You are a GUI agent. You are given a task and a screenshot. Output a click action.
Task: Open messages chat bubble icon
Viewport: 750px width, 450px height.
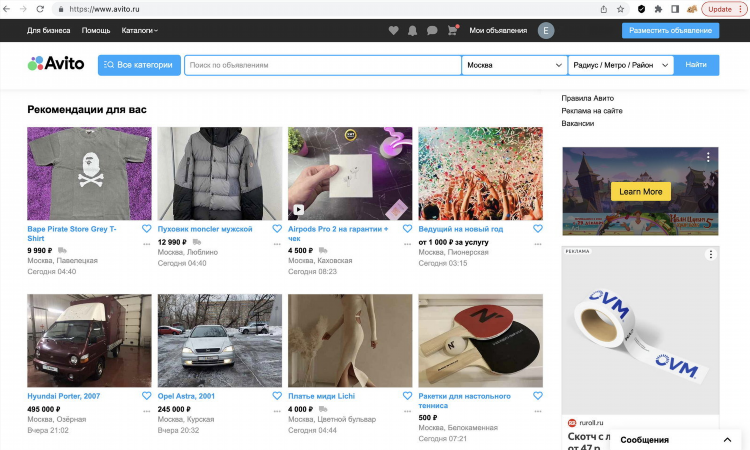[x=432, y=31]
